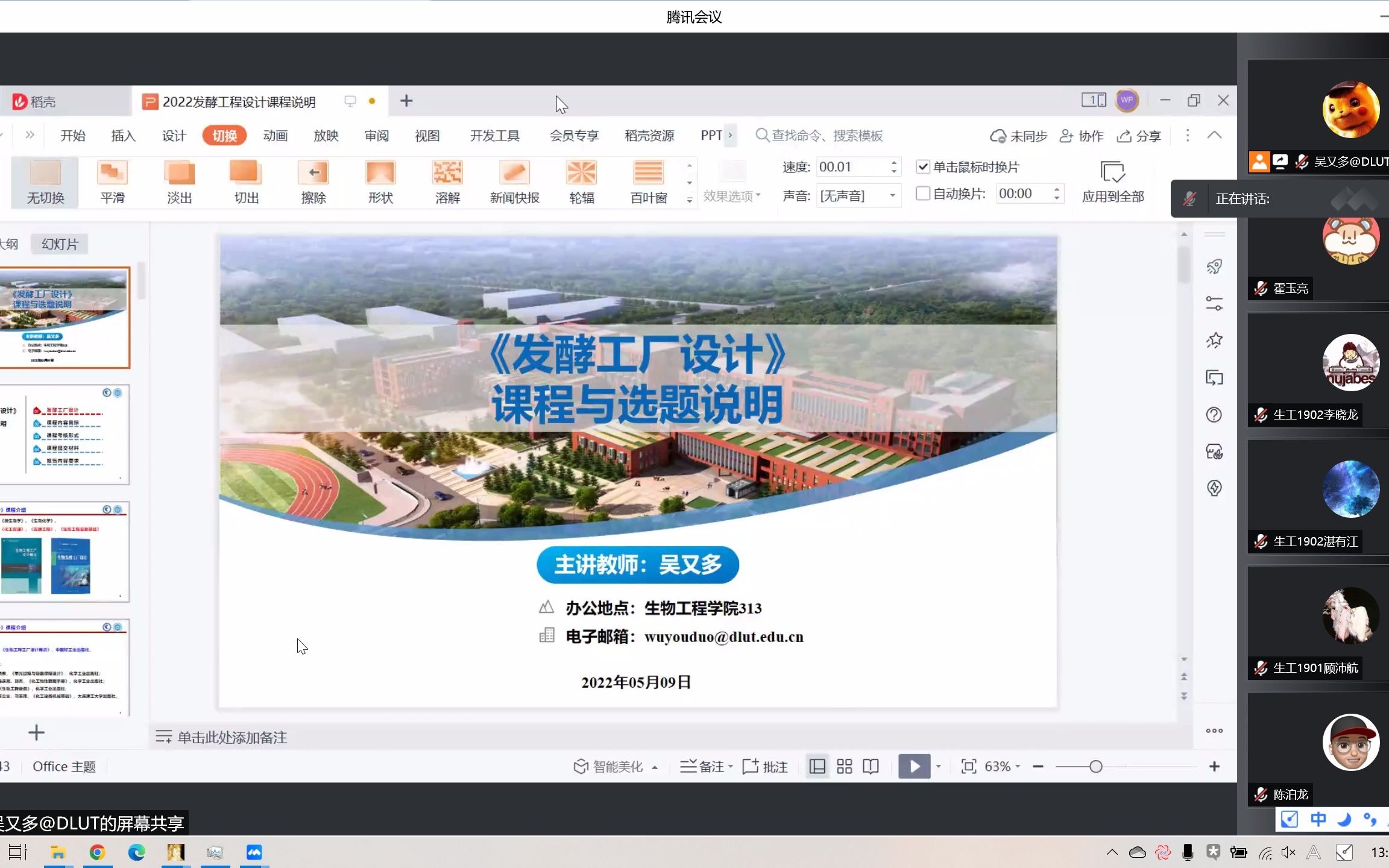Open the 智能美化 menu arrow
Screen dimensions: 1389x868
click(x=655, y=767)
